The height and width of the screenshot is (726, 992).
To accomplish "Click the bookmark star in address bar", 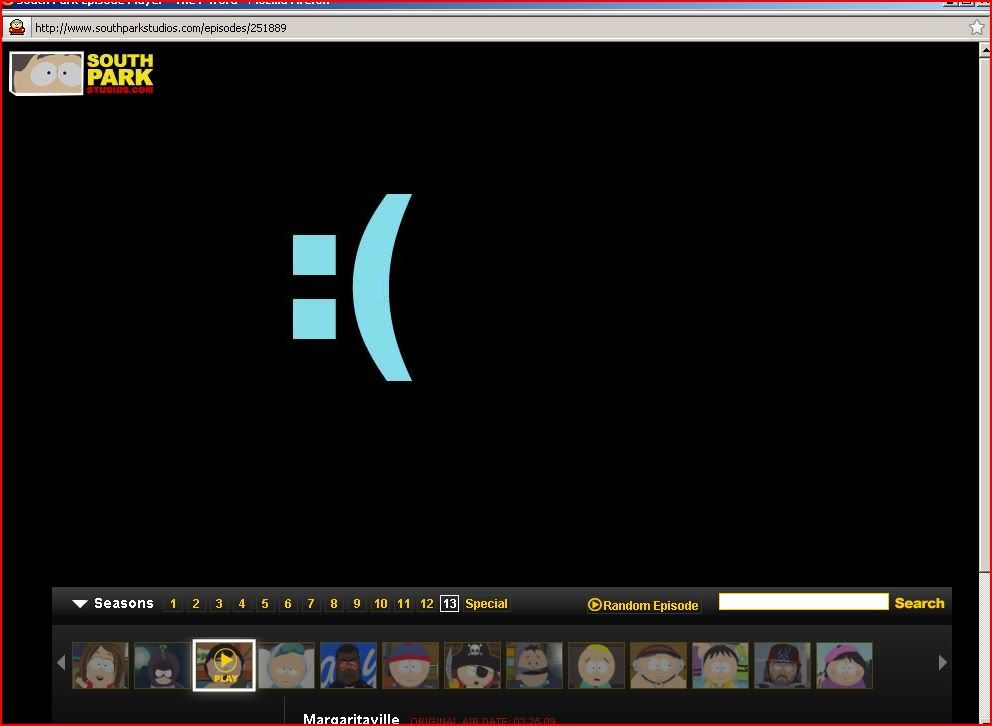I will tap(976, 28).
